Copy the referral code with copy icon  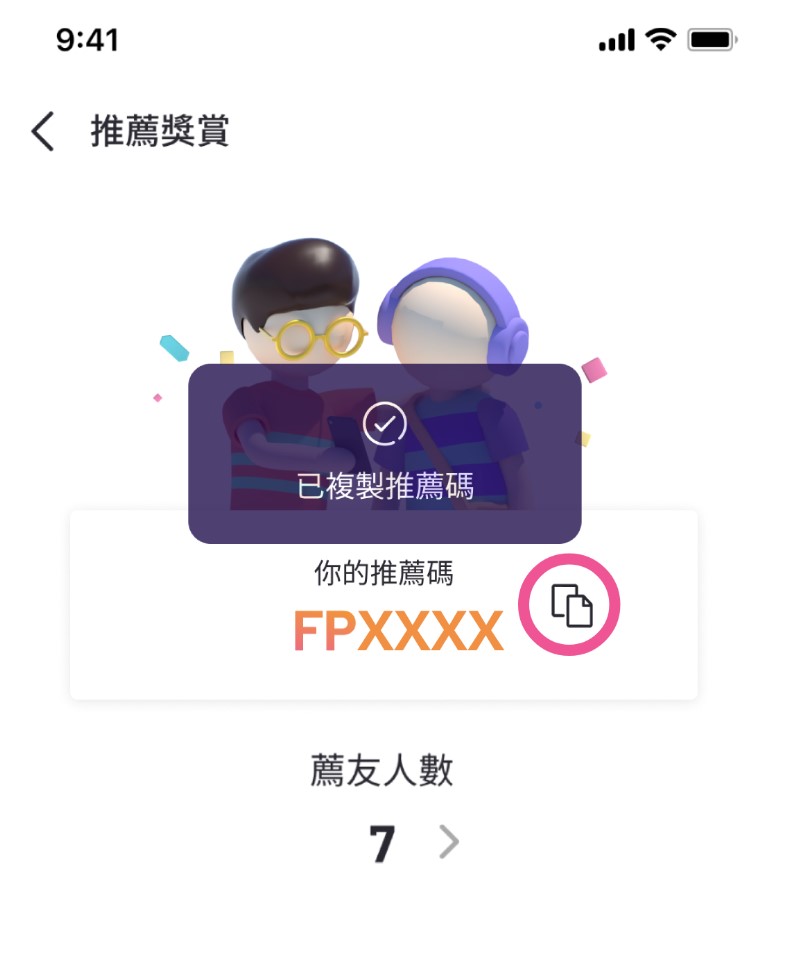tap(571, 605)
